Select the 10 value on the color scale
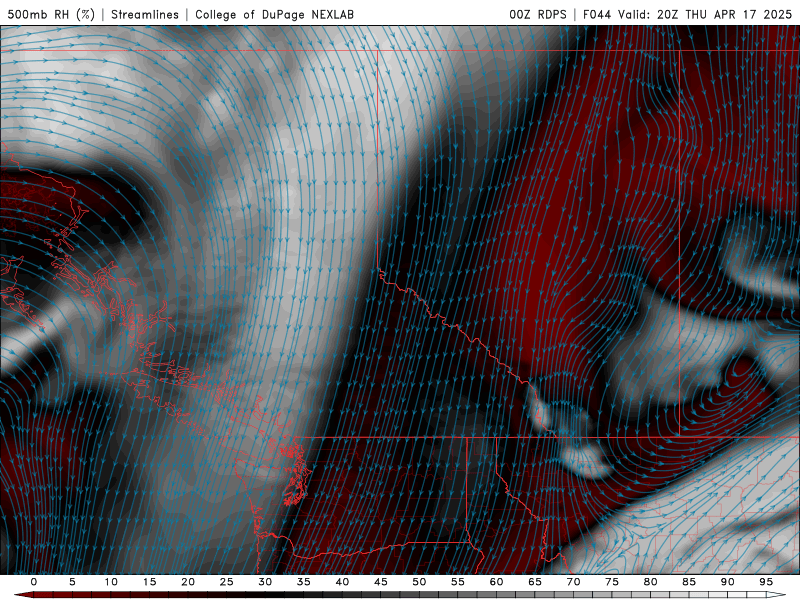The image size is (800, 600). click(x=111, y=582)
